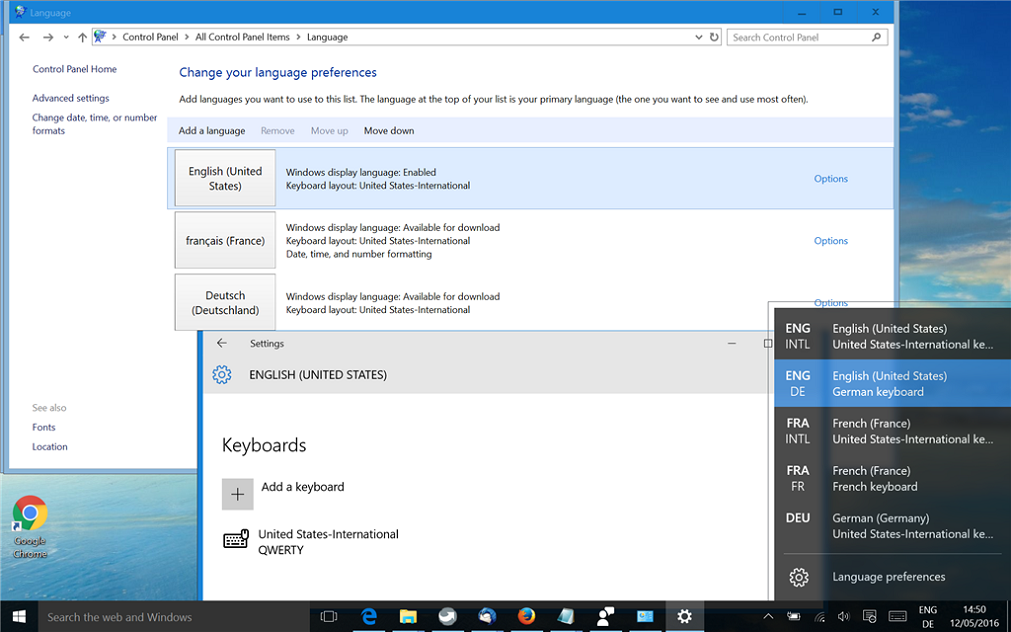Image resolution: width=1011 pixels, height=632 pixels.
Task: Launch Firefox from the taskbar
Action: tap(527, 617)
